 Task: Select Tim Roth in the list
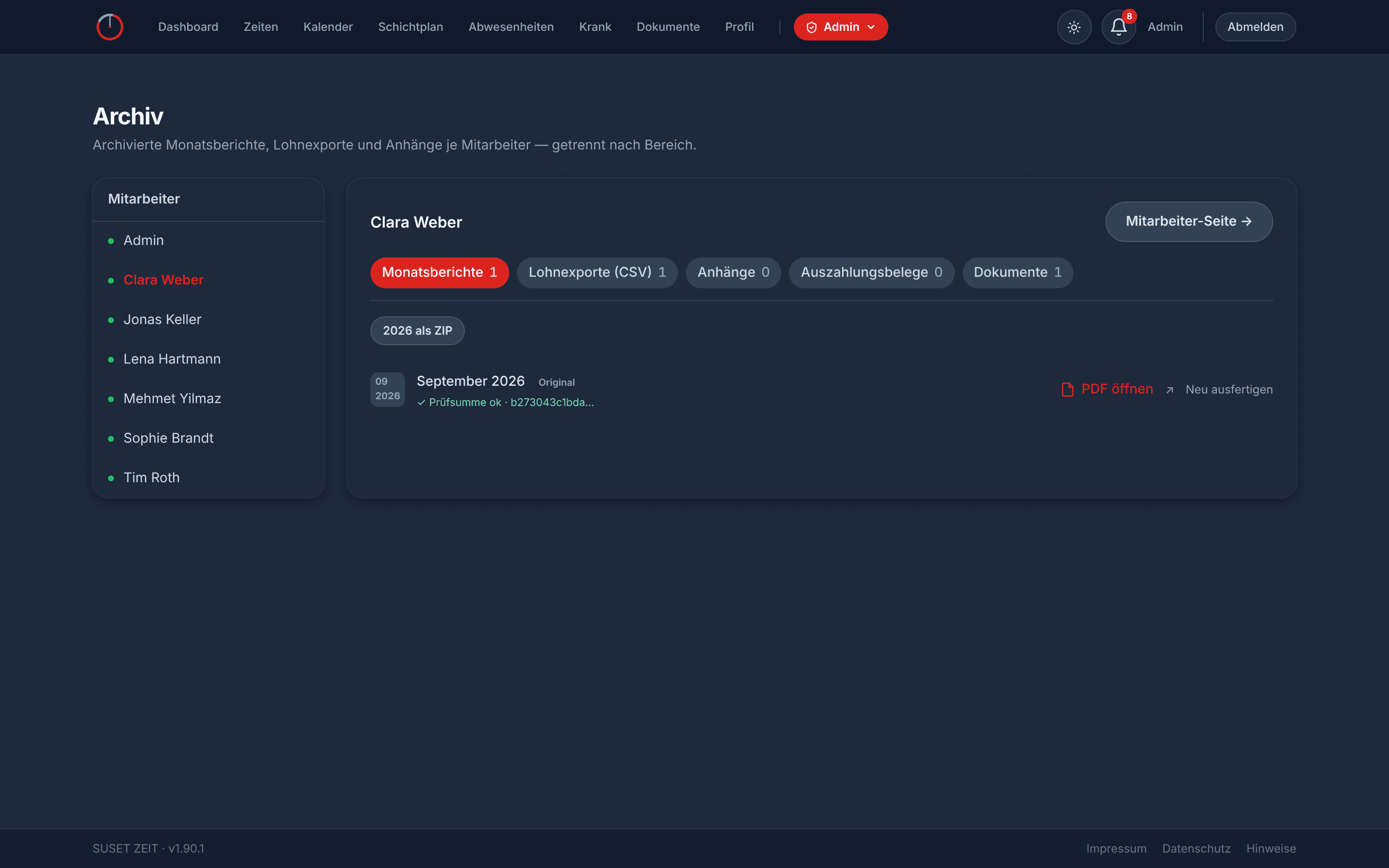208,477
